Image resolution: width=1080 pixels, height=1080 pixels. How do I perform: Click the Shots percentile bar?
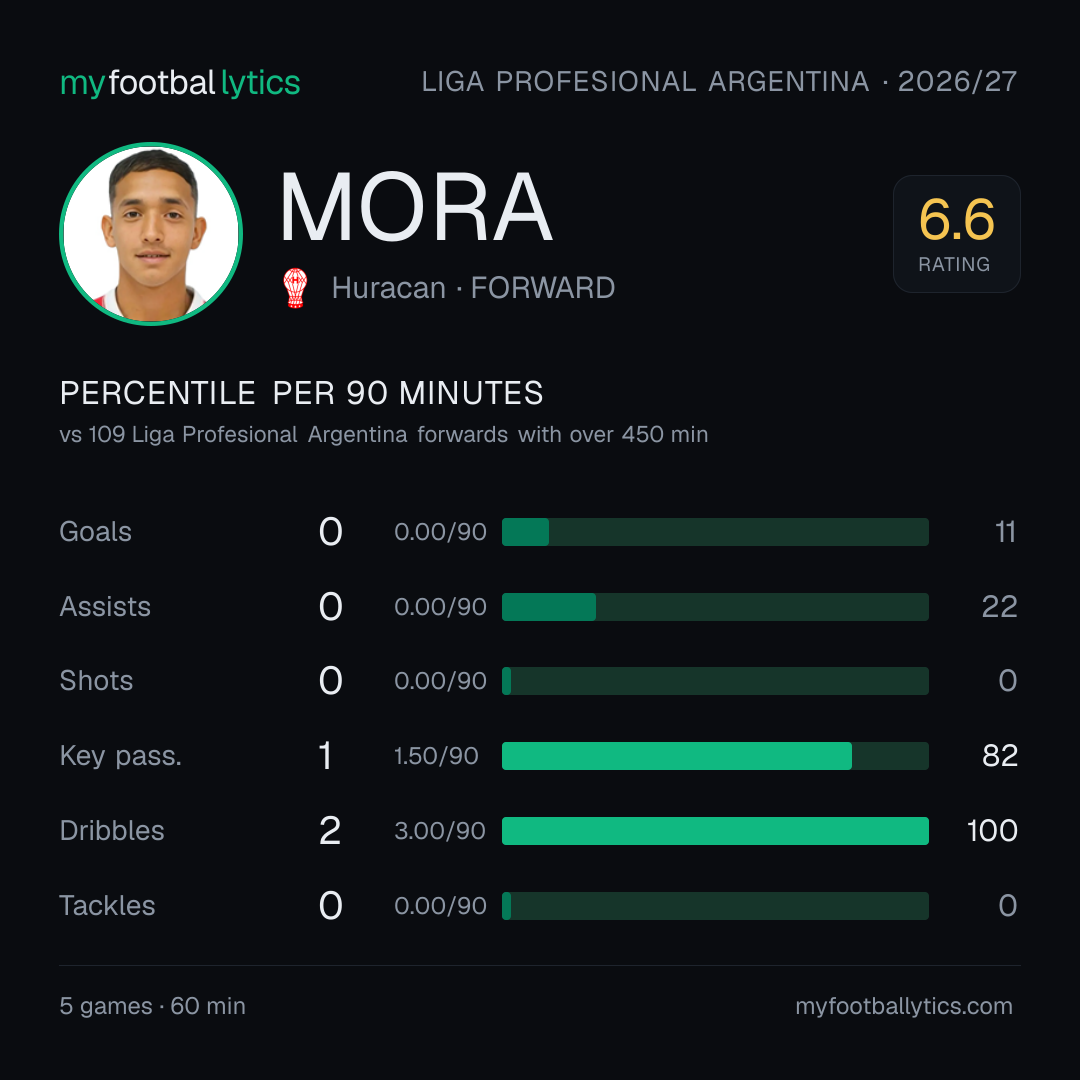click(715, 681)
